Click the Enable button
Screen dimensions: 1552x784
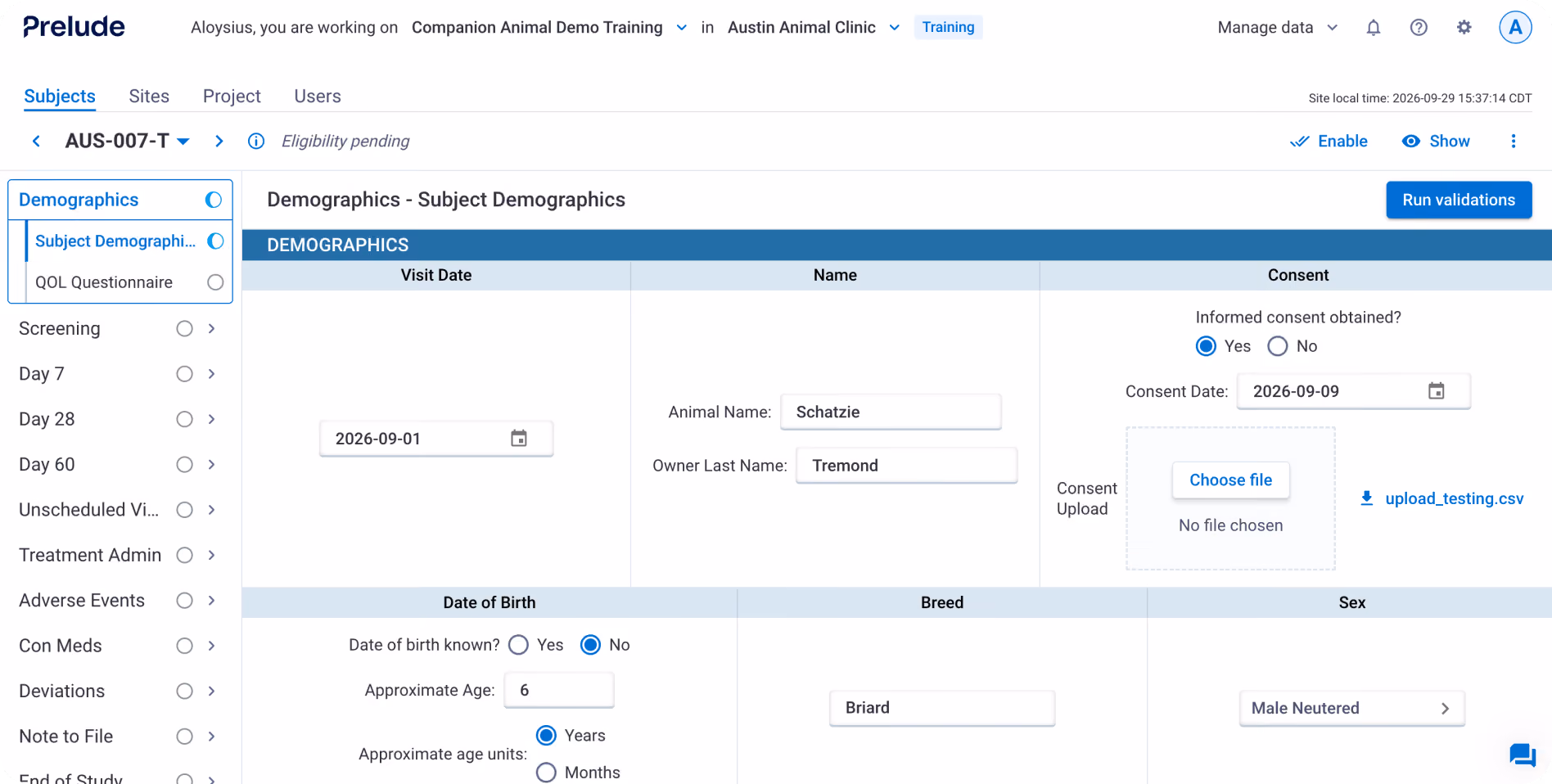1329,141
